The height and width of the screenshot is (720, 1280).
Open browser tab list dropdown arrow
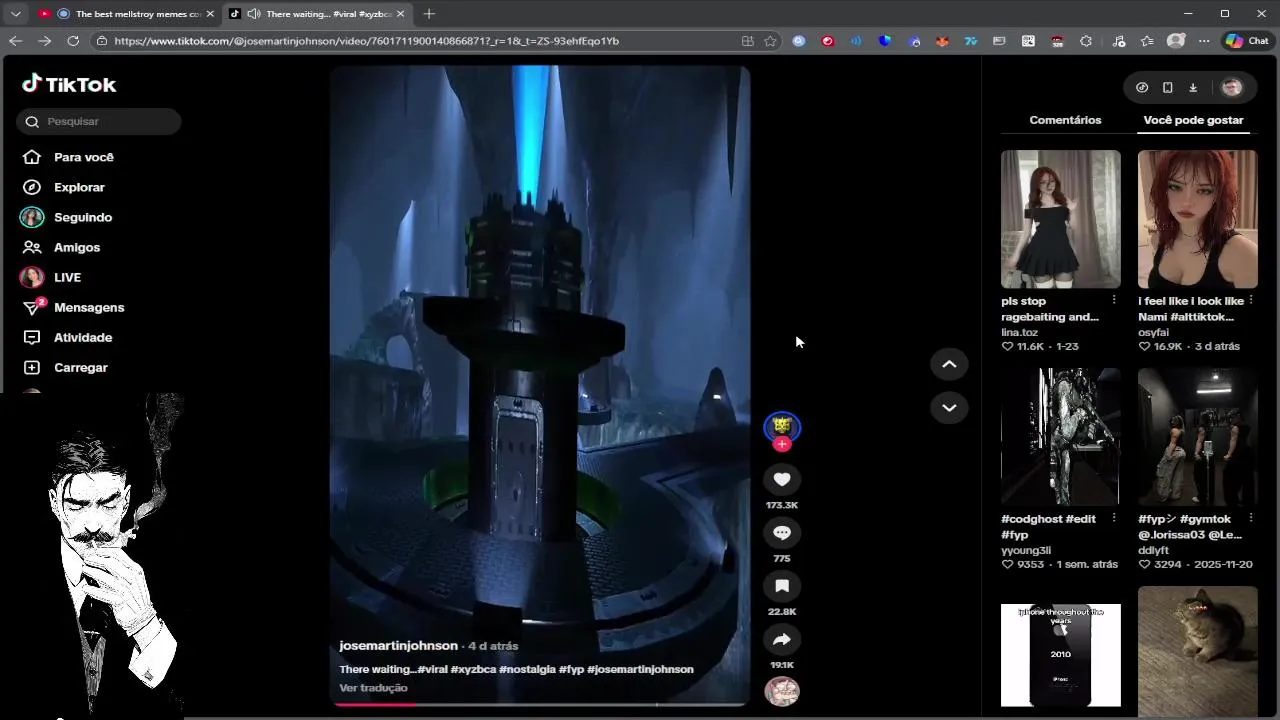coord(15,14)
